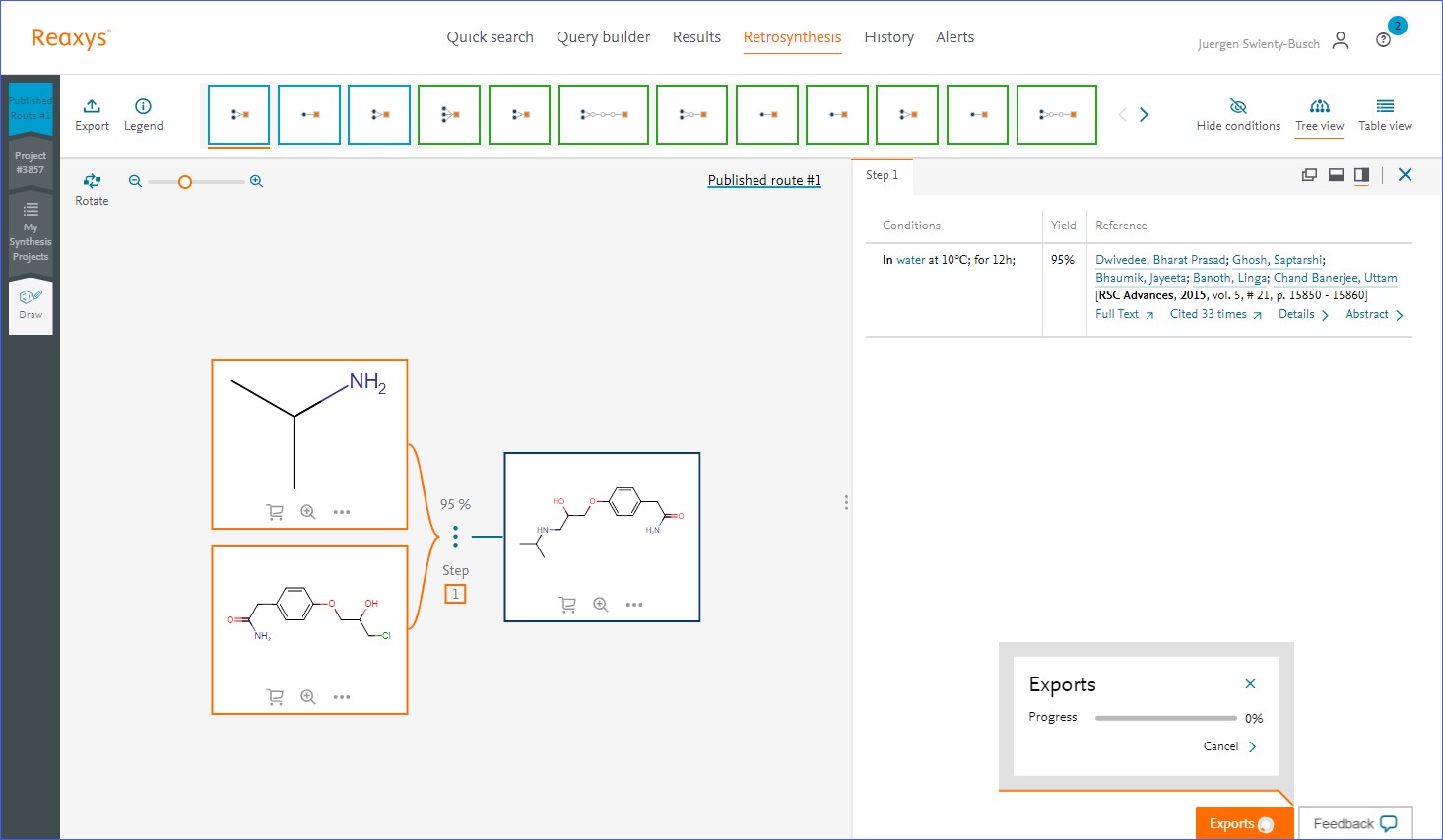The width and height of the screenshot is (1443, 840).
Task: Open the Query builder menu
Action: (603, 36)
